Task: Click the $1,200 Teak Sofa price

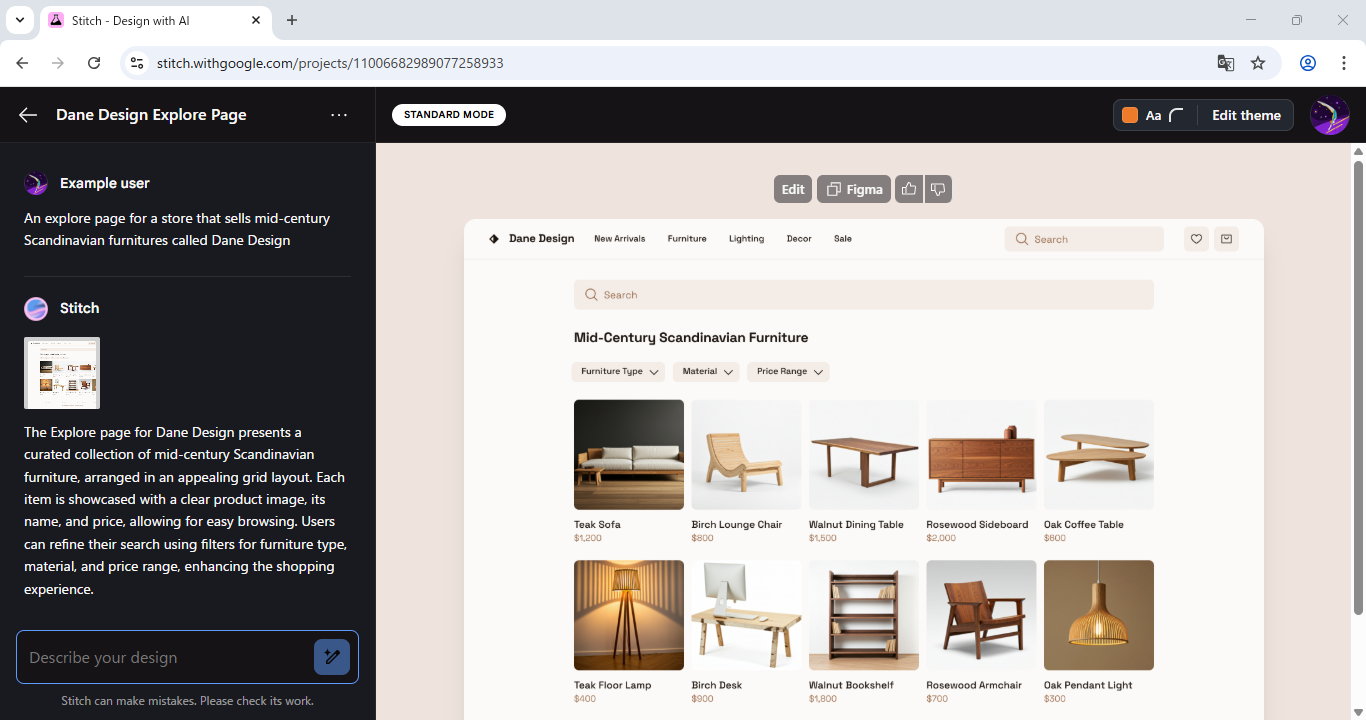Action: point(588,538)
